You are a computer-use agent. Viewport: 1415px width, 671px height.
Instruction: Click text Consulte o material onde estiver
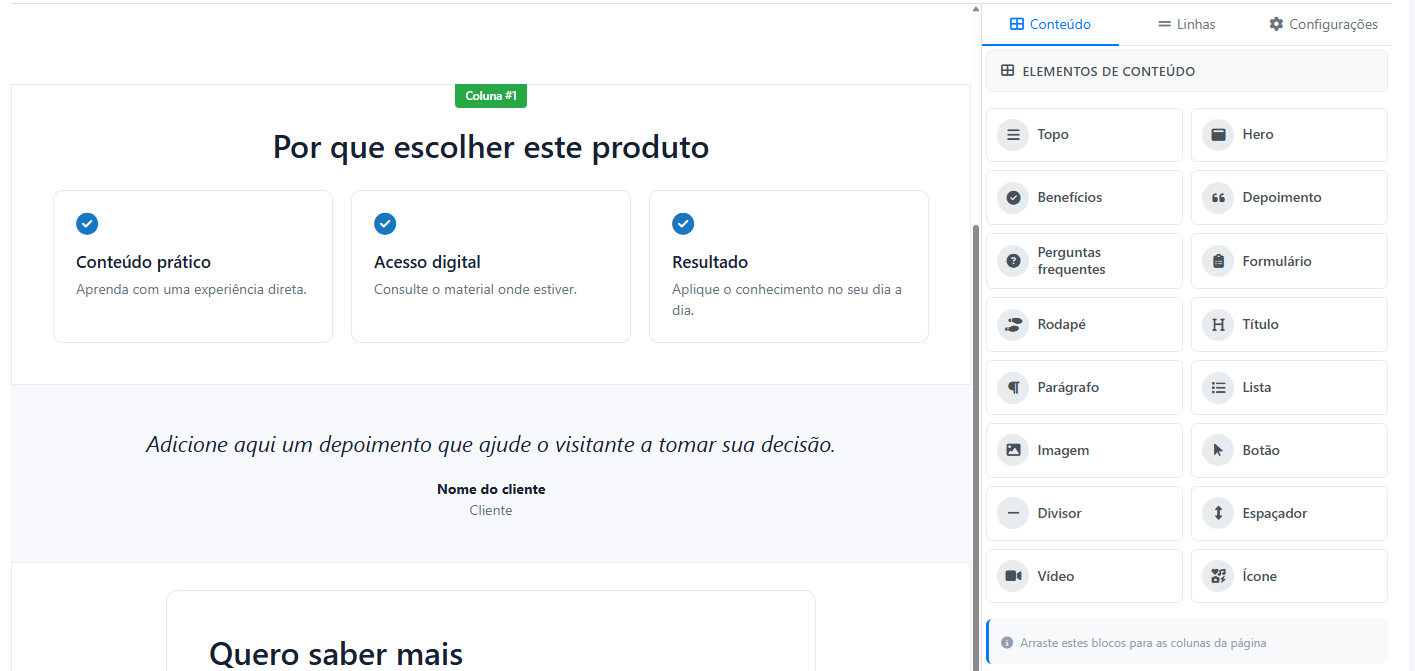click(x=475, y=289)
